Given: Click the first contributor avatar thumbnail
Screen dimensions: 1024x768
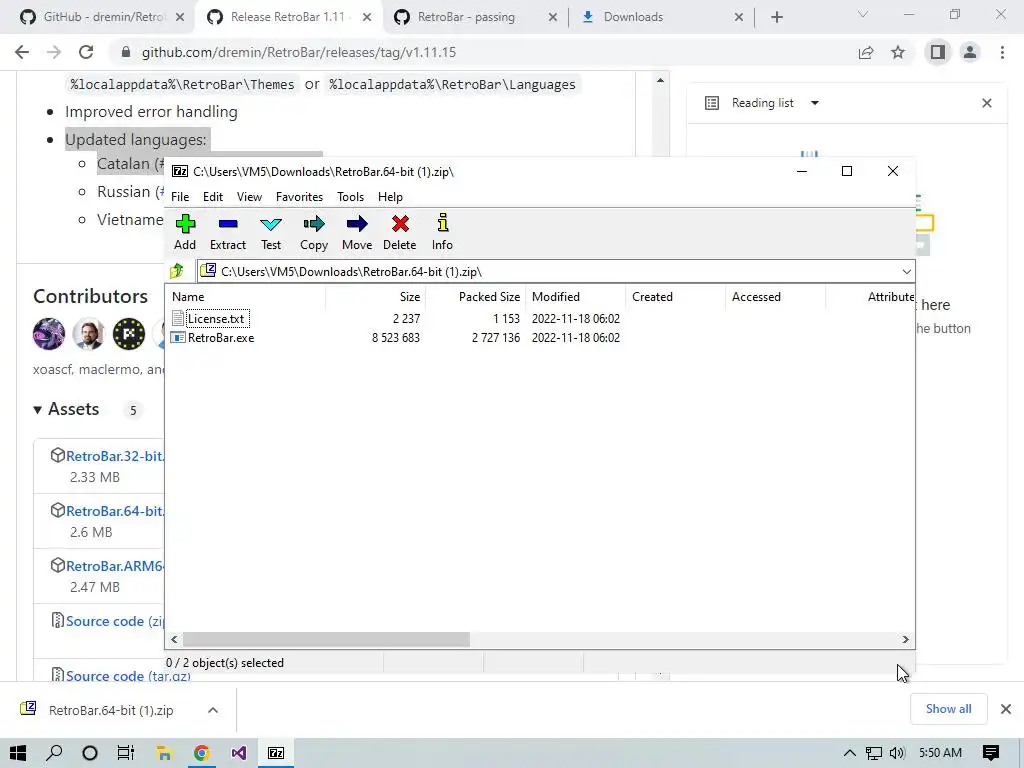Looking at the screenshot, I should click(x=49, y=334).
